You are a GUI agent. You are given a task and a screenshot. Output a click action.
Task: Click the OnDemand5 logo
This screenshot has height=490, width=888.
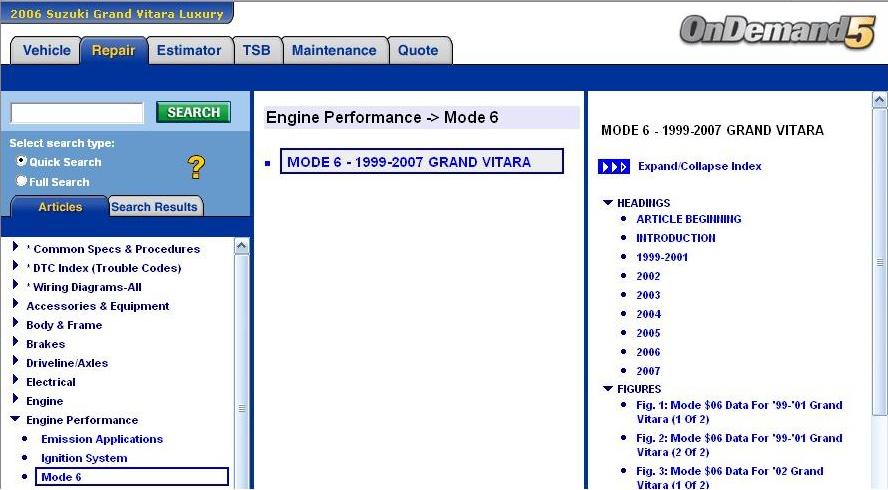tap(776, 32)
